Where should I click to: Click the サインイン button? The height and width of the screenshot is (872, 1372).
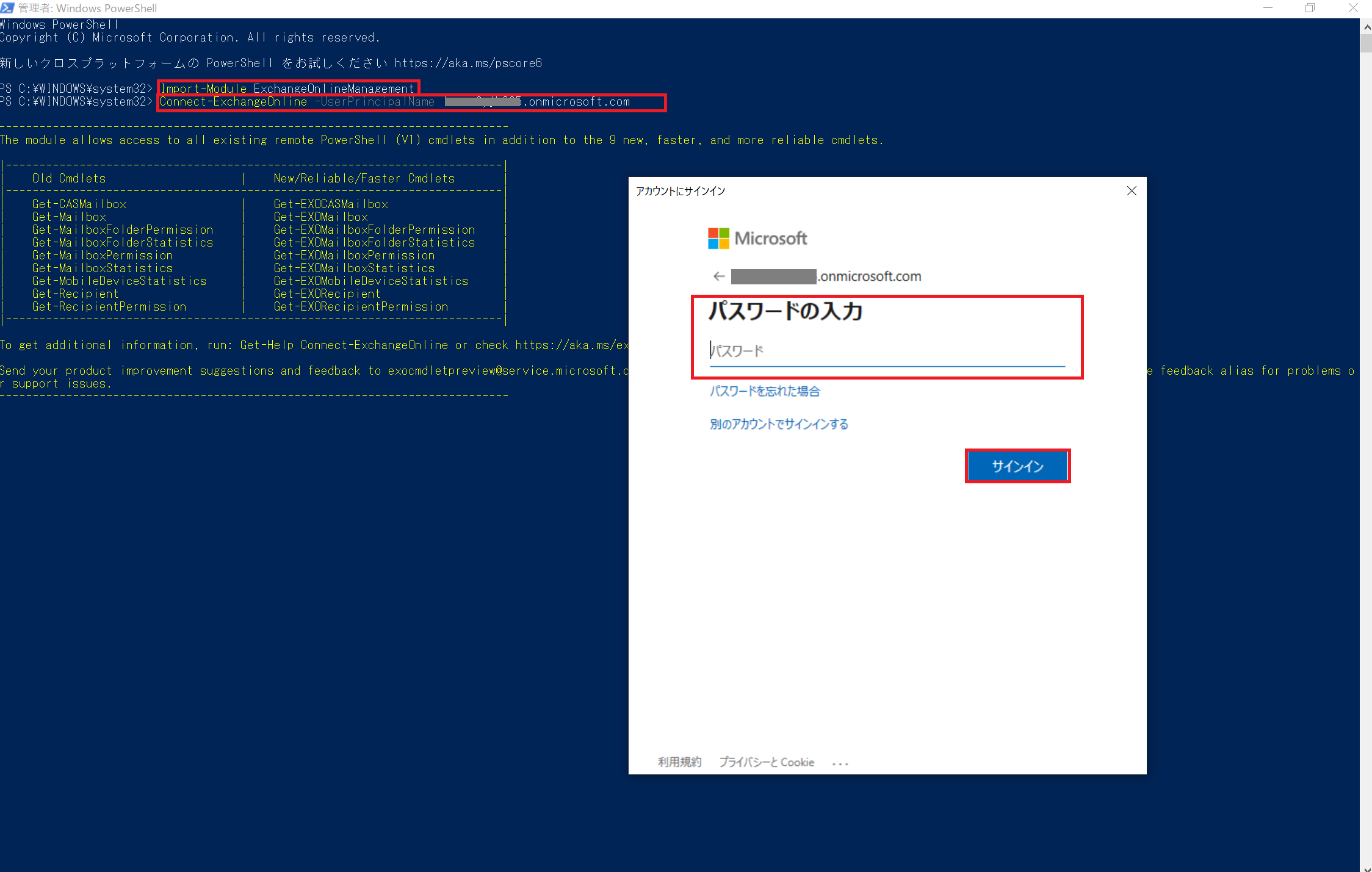[x=1017, y=466]
